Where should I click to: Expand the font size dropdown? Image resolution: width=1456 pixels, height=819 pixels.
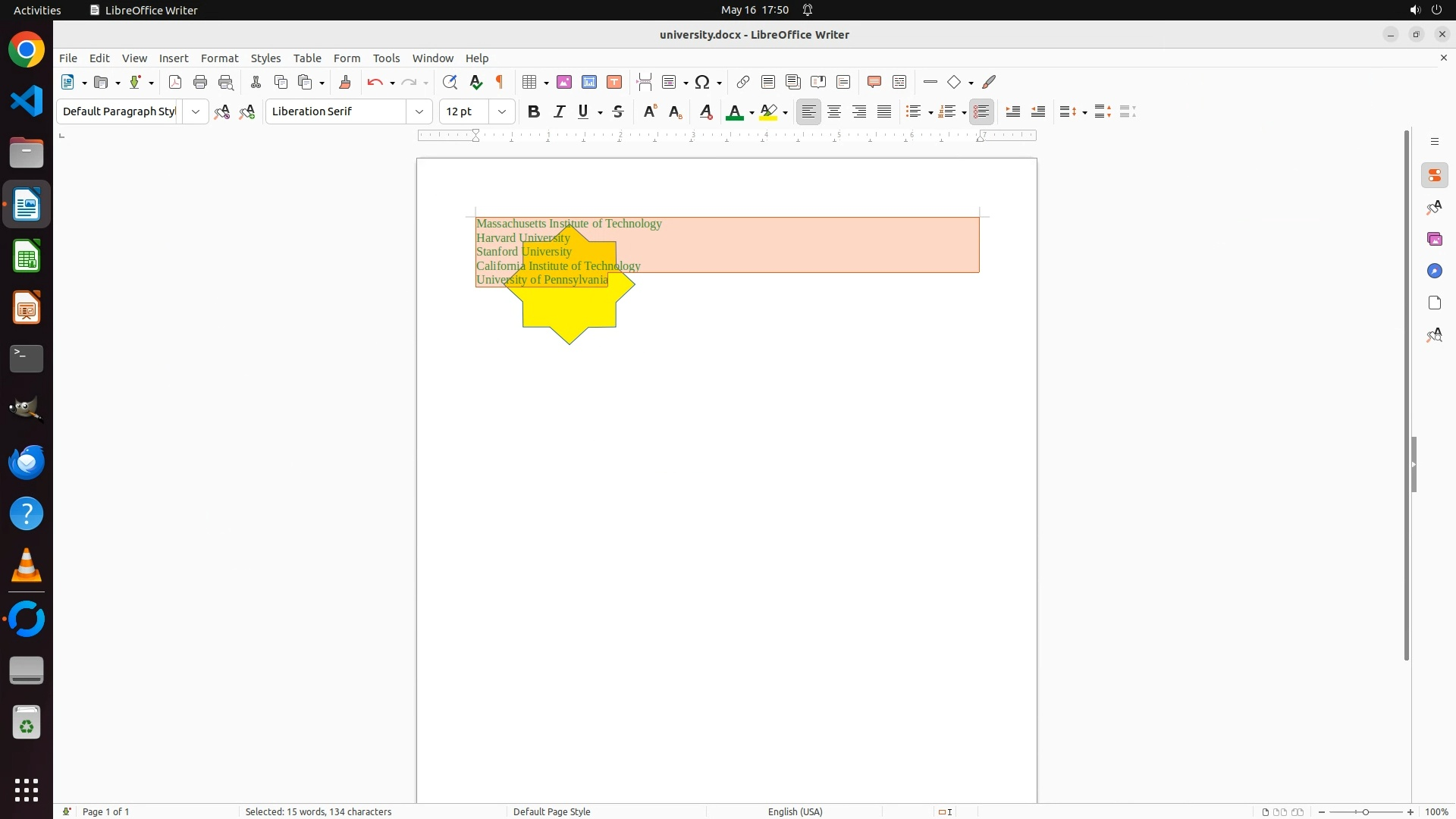point(501,112)
